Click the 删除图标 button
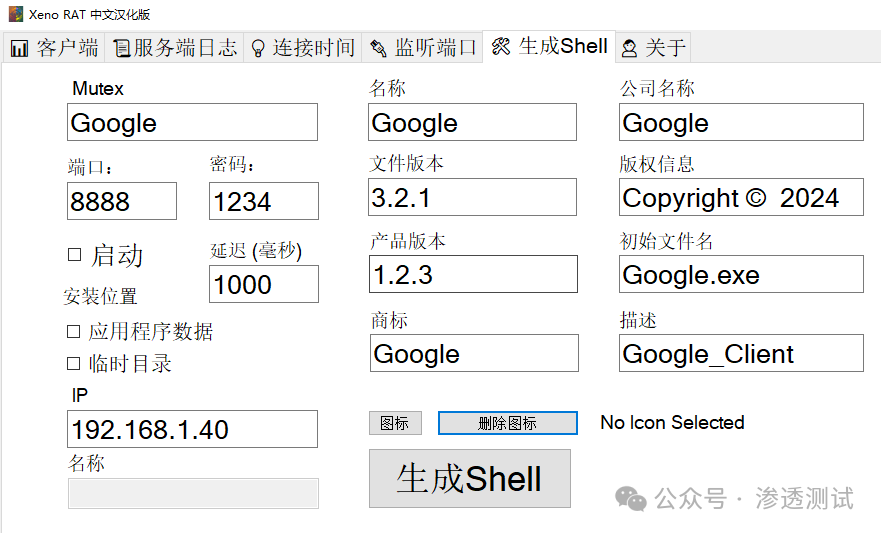This screenshot has width=881, height=533. tap(507, 423)
